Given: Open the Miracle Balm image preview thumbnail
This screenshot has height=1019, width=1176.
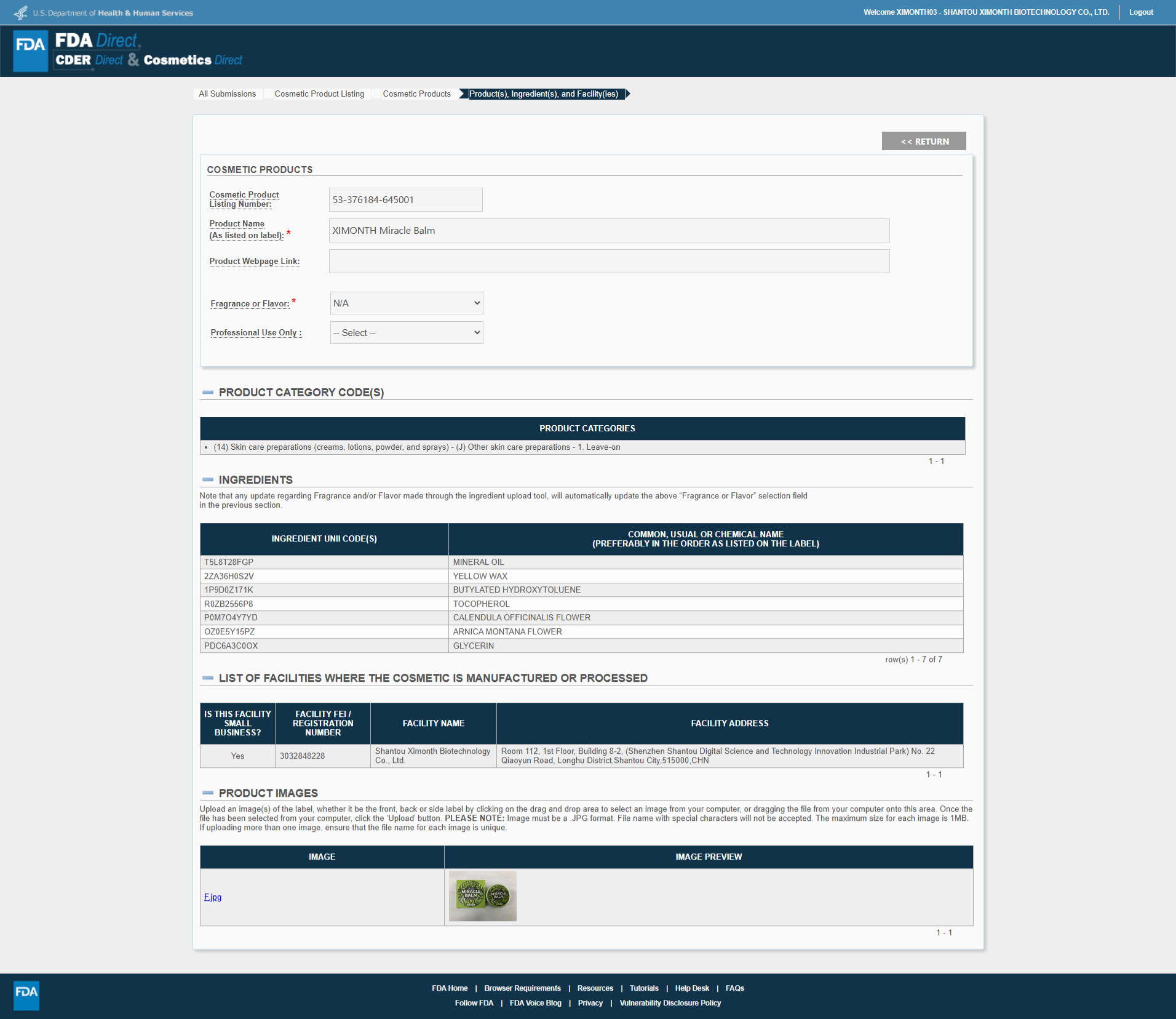Looking at the screenshot, I should pos(483,896).
